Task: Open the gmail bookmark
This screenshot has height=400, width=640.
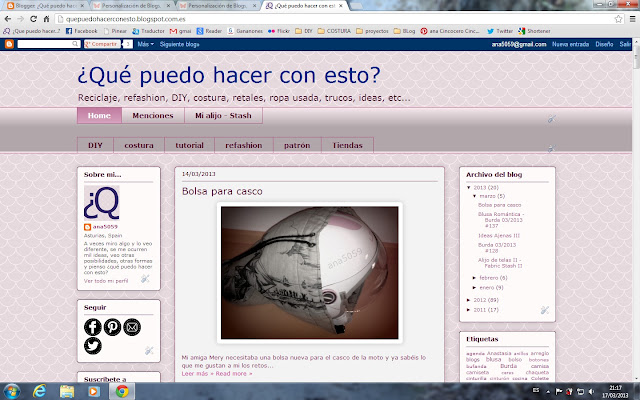Action: (180, 31)
